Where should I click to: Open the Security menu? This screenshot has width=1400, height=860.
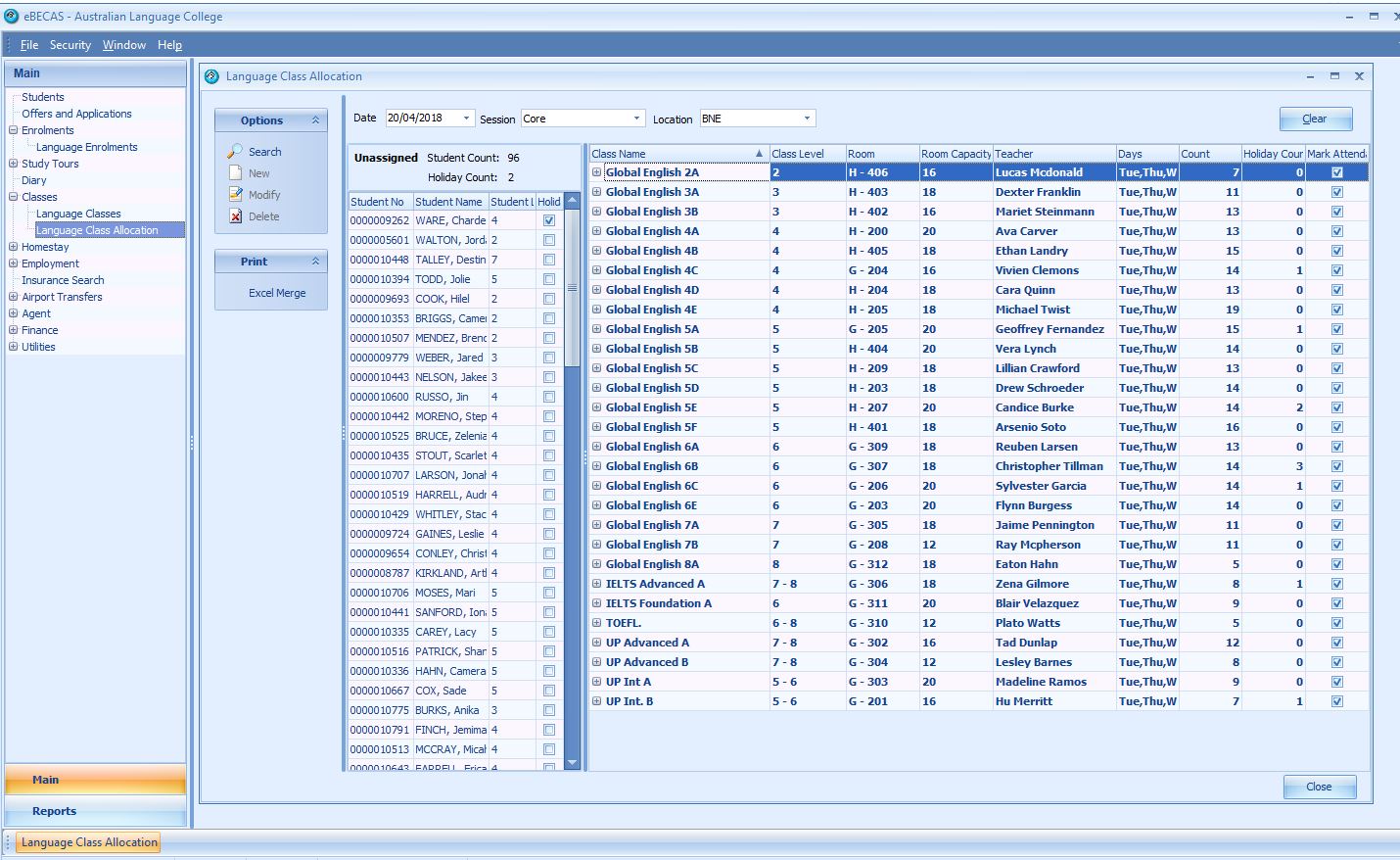point(70,45)
